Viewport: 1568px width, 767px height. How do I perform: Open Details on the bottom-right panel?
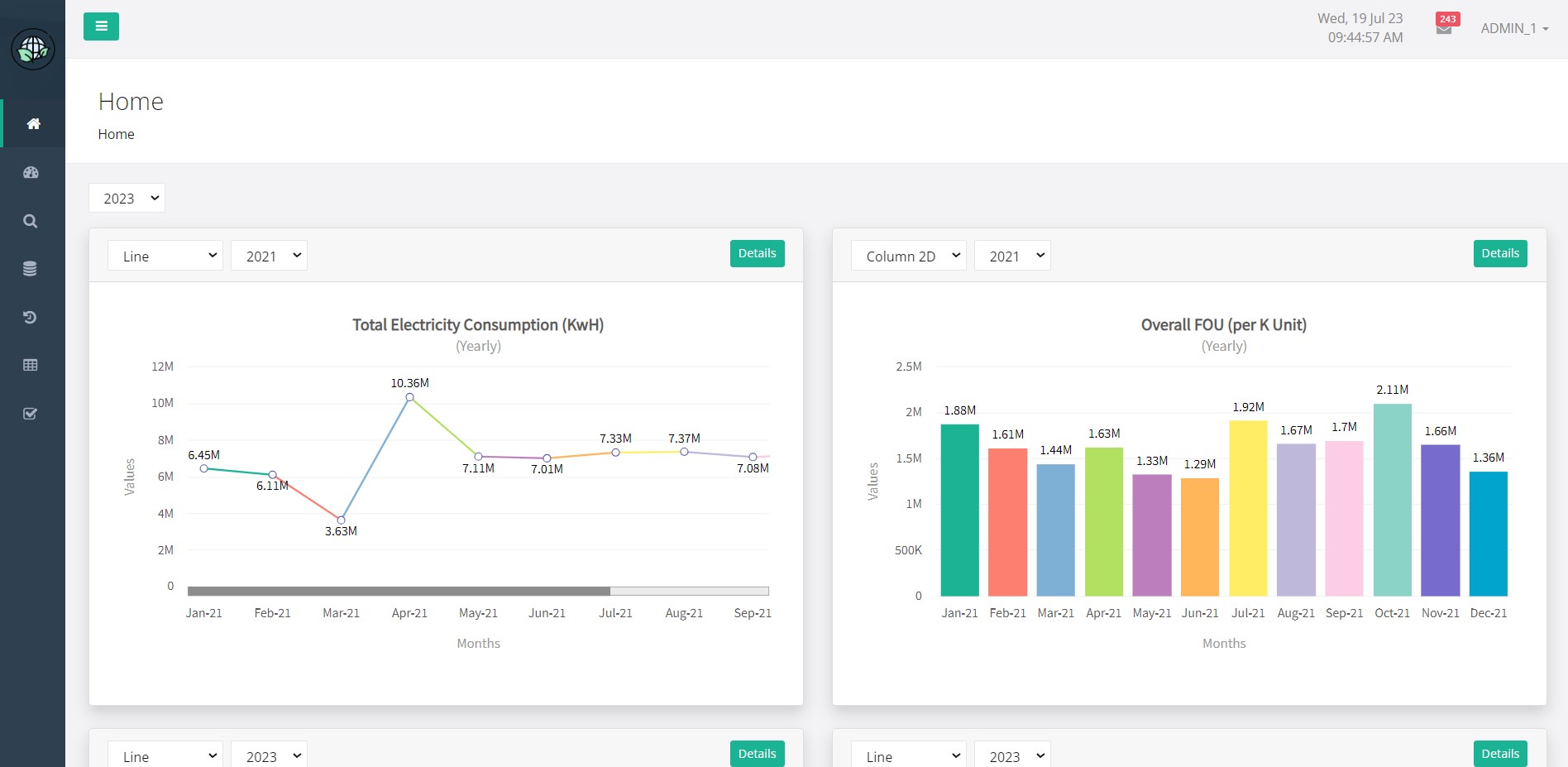pyautogui.click(x=1500, y=754)
